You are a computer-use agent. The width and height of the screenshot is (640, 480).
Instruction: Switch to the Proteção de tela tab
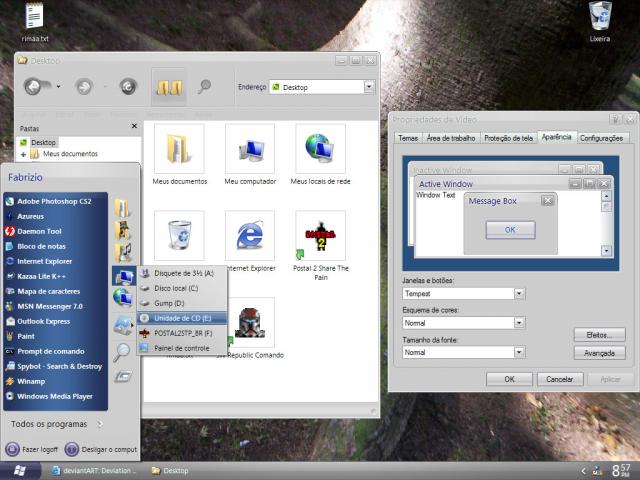(509, 138)
